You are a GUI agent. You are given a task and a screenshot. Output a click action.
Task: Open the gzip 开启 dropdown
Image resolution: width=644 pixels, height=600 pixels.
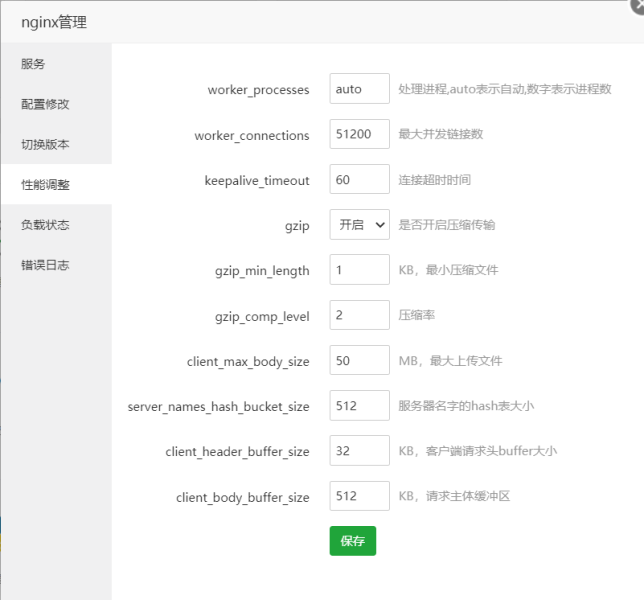click(x=359, y=225)
